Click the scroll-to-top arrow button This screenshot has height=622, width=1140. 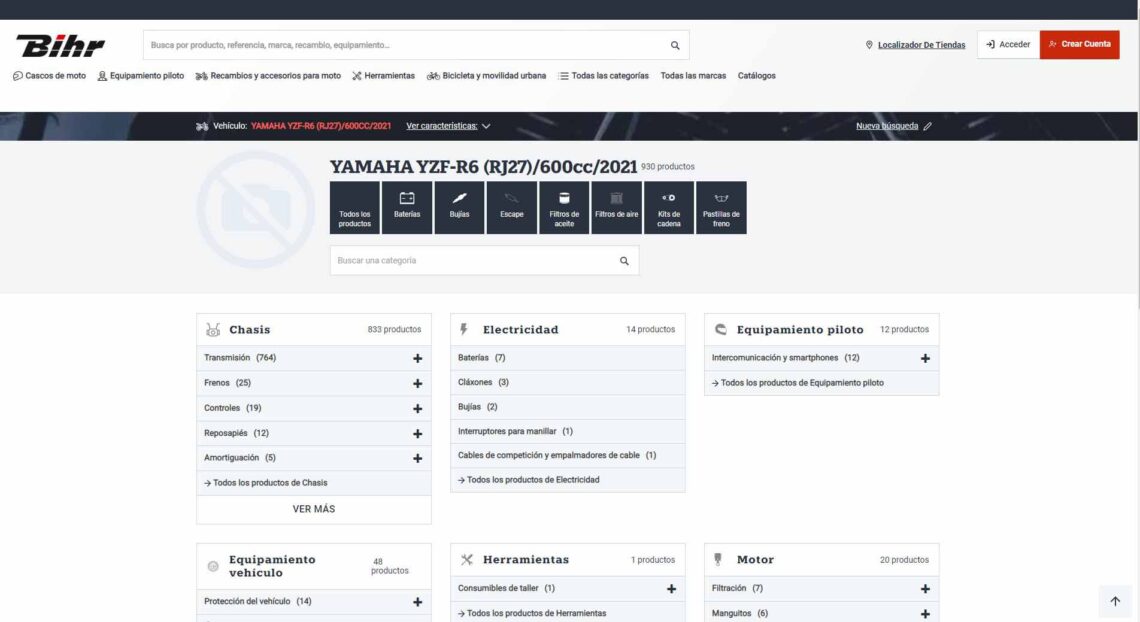1115,601
